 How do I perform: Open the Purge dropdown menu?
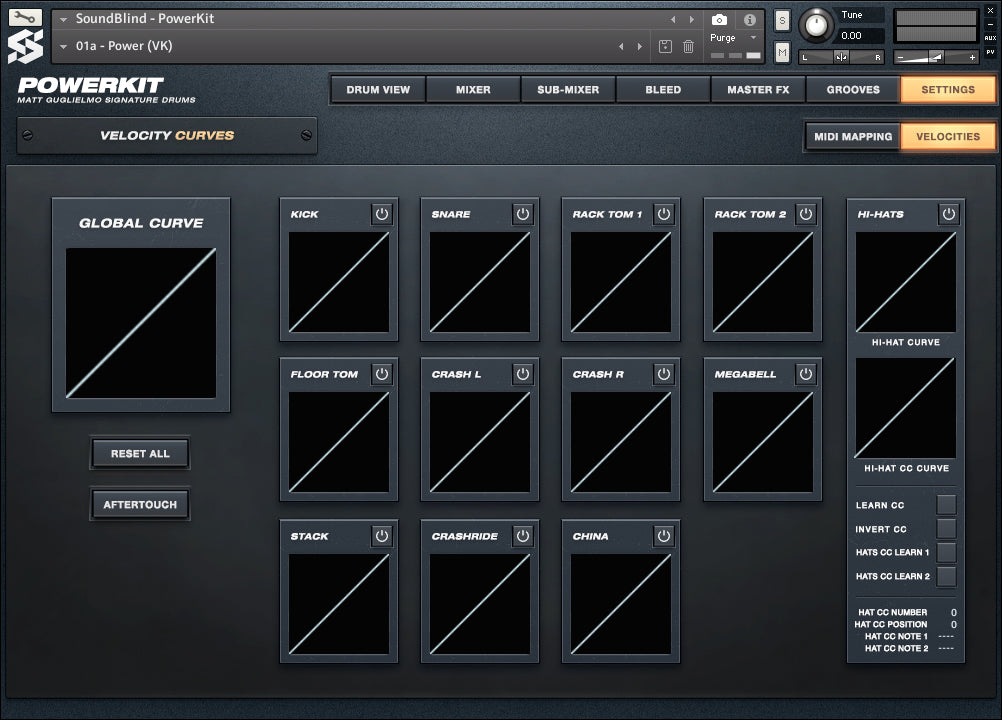(x=733, y=38)
